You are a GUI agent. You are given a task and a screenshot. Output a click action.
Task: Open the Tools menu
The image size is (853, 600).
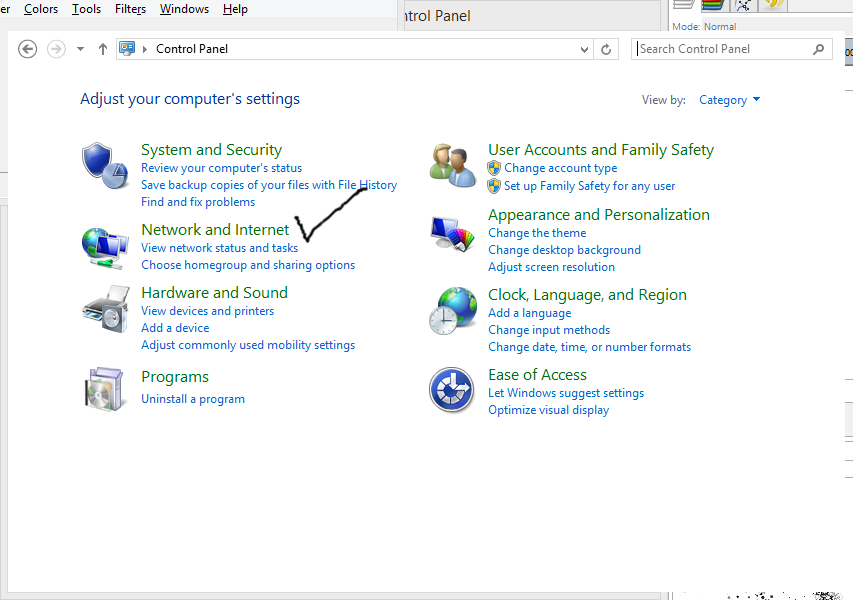[86, 9]
